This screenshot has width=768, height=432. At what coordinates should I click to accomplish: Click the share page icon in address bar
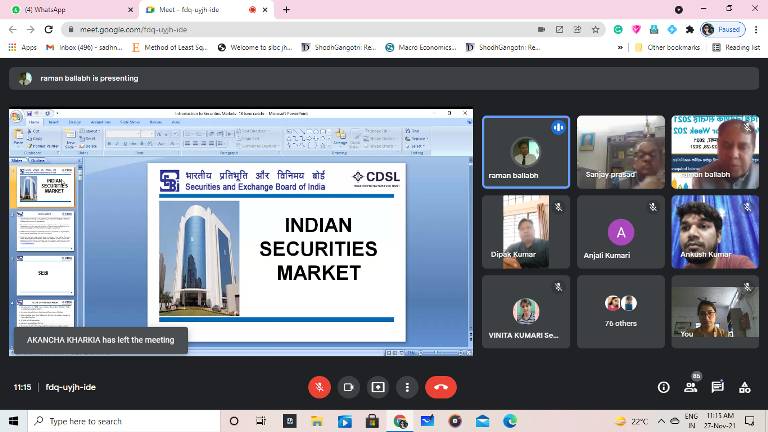[x=577, y=29]
